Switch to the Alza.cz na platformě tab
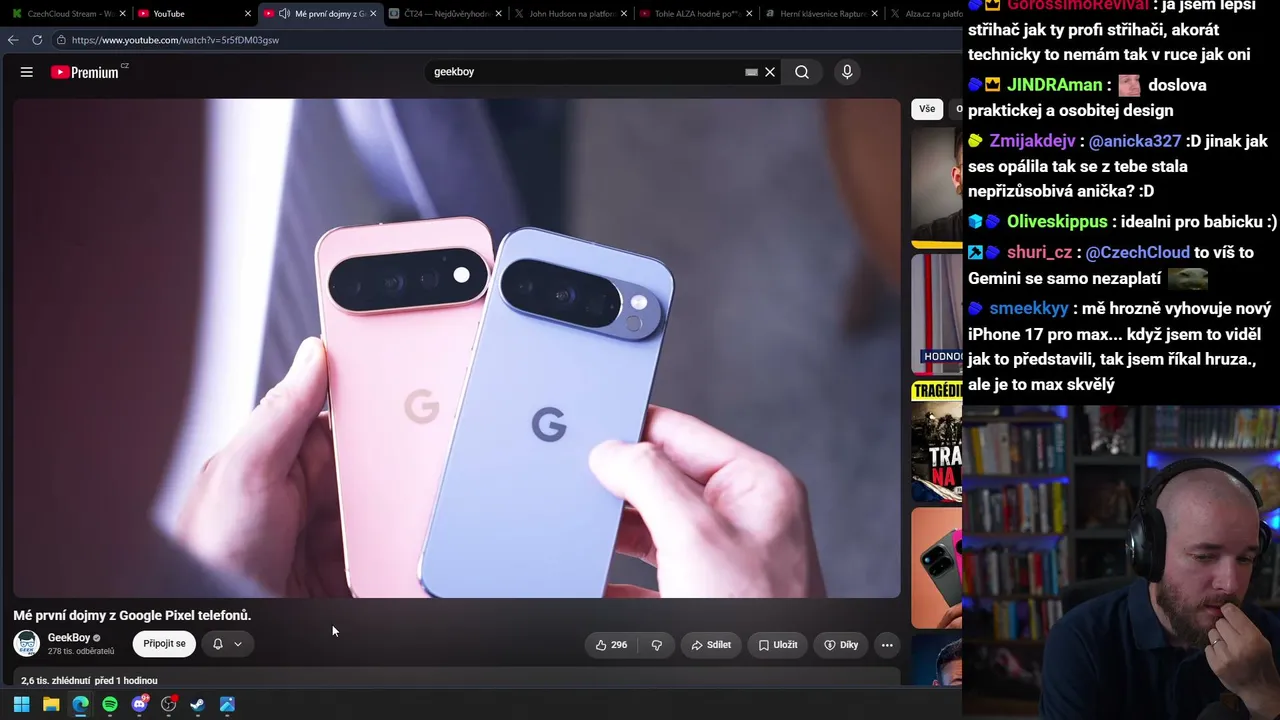The height and width of the screenshot is (720, 1280). pyautogui.click(x=923, y=14)
